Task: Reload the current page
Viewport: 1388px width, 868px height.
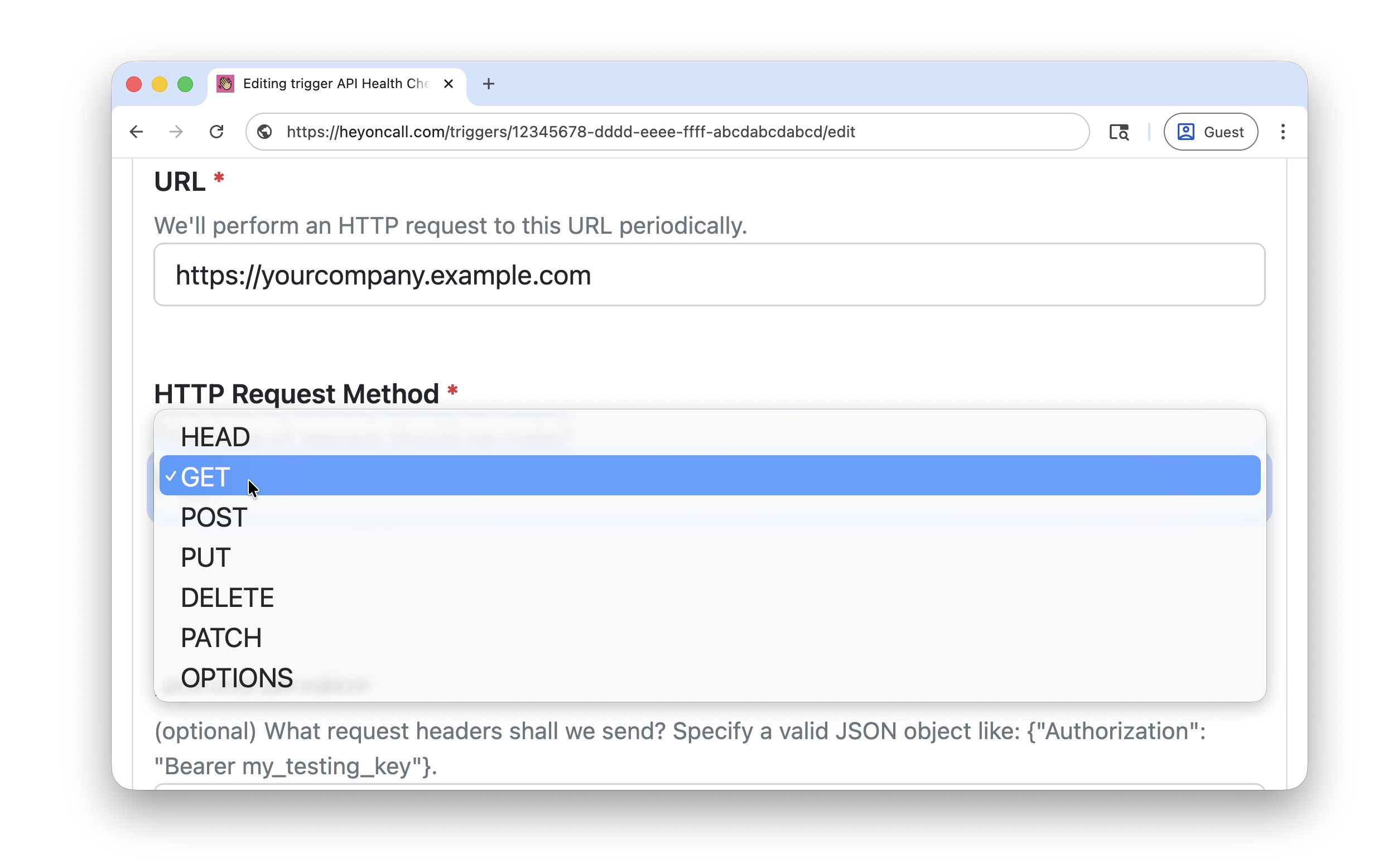Action: 216,132
